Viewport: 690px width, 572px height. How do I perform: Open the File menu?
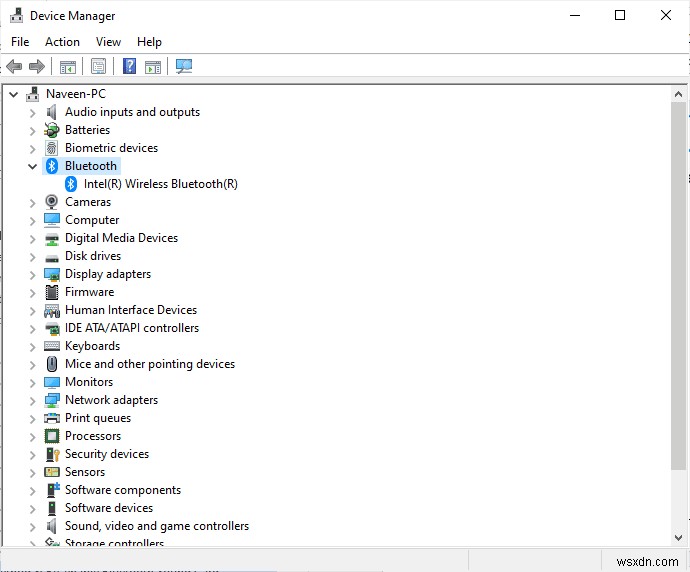tap(20, 42)
